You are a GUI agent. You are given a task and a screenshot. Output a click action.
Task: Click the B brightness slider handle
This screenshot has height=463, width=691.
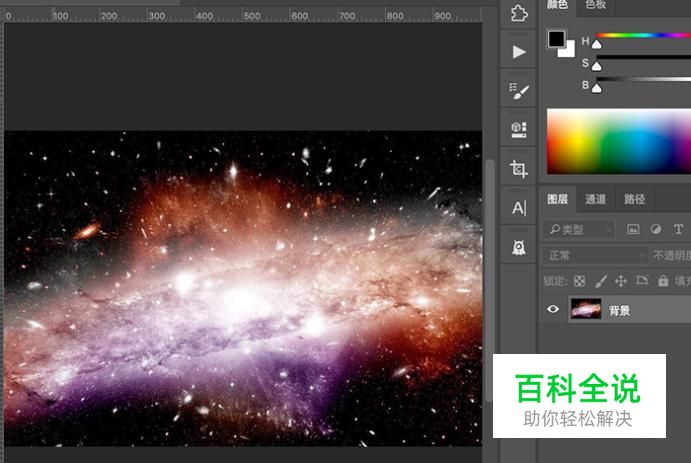point(596,88)
